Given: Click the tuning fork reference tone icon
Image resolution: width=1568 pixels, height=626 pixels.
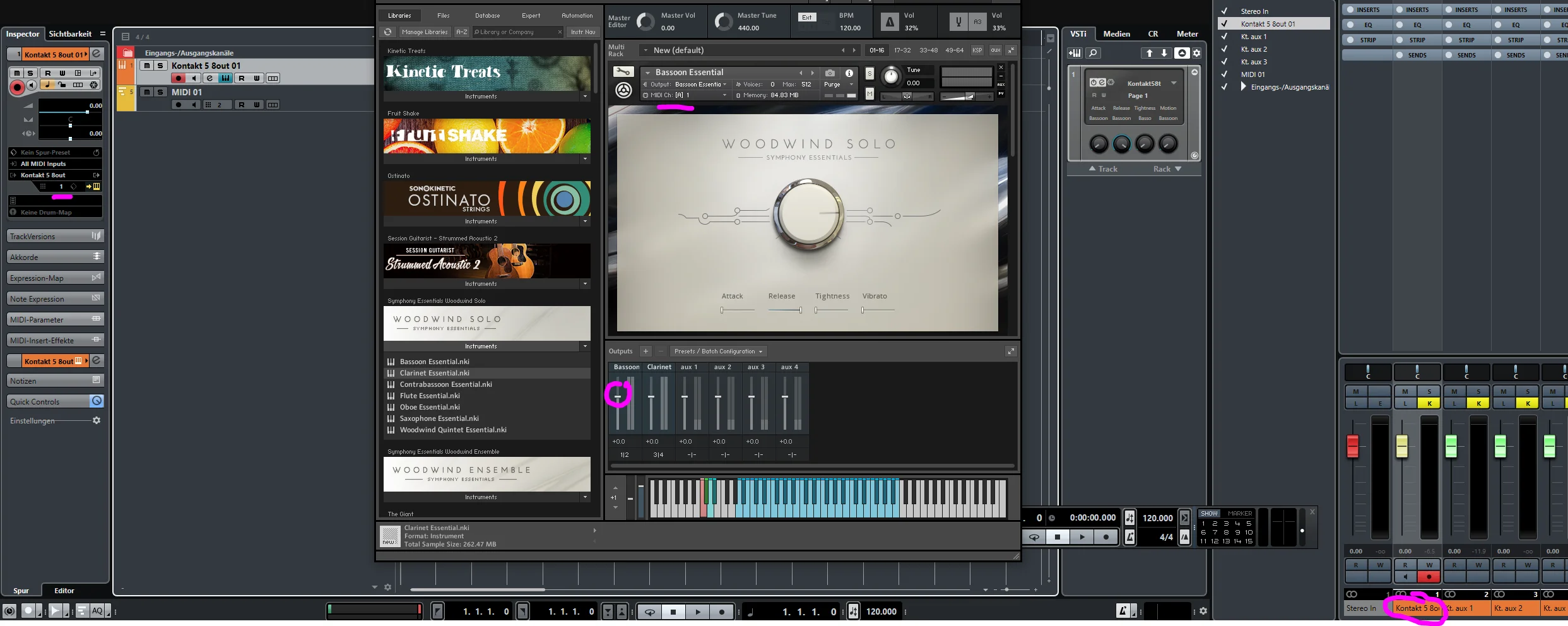Looking at the screenshot, I should click(958, 23).
